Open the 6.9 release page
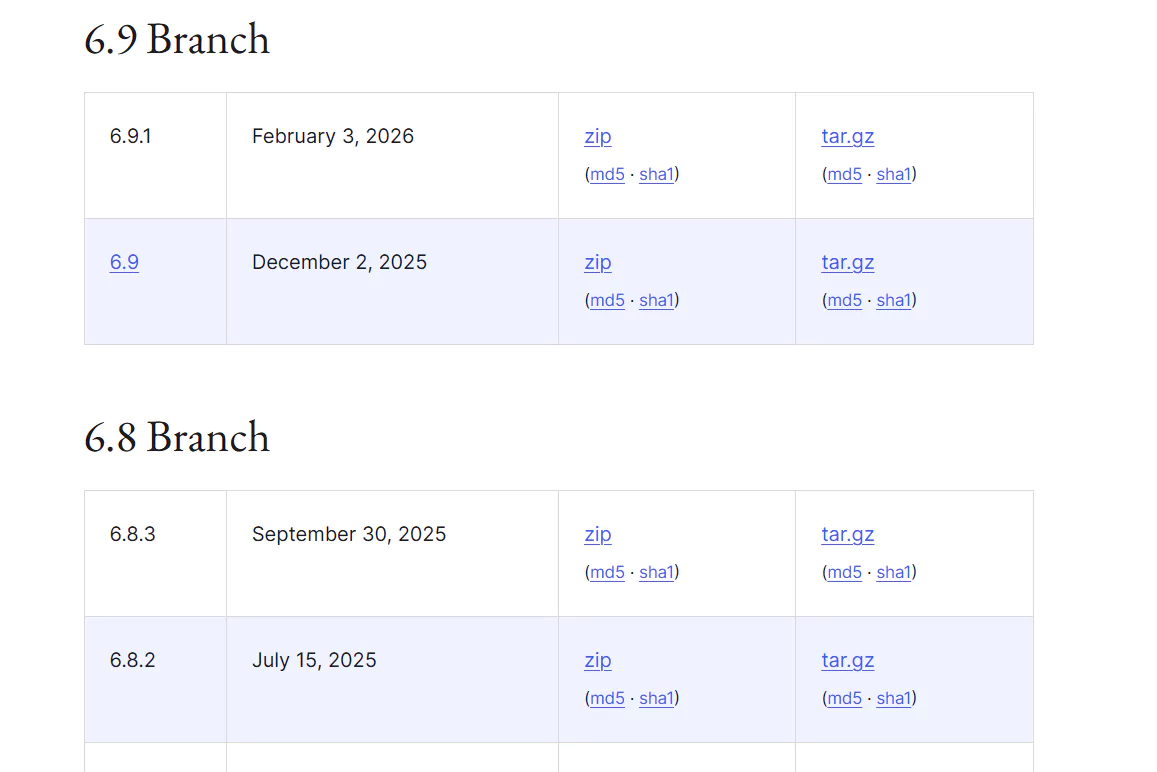Image resolution: width=1157 pixels, height=772 pixels. coord(124,262)
